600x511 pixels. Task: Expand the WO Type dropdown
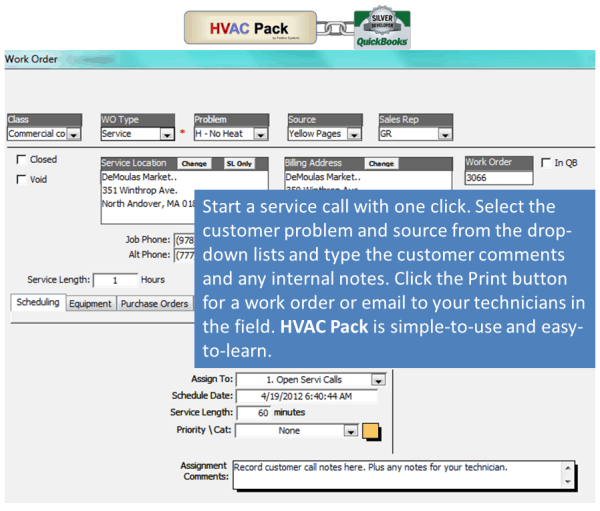point(166,134)
